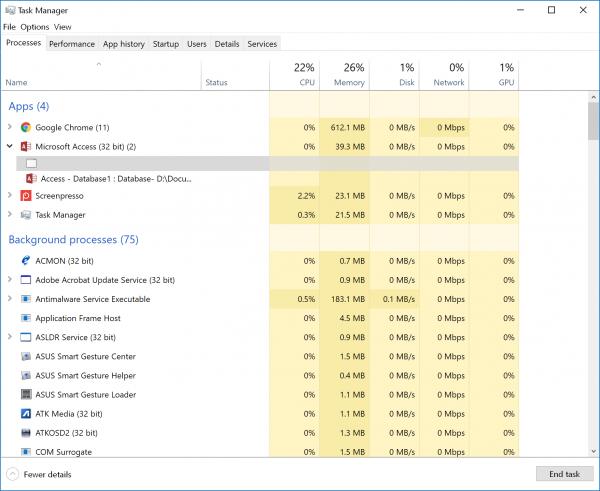600x491 pixels.
Task: Click Antimalware's 0.1 MB/s disk value
Action: [x=399, y=299]
